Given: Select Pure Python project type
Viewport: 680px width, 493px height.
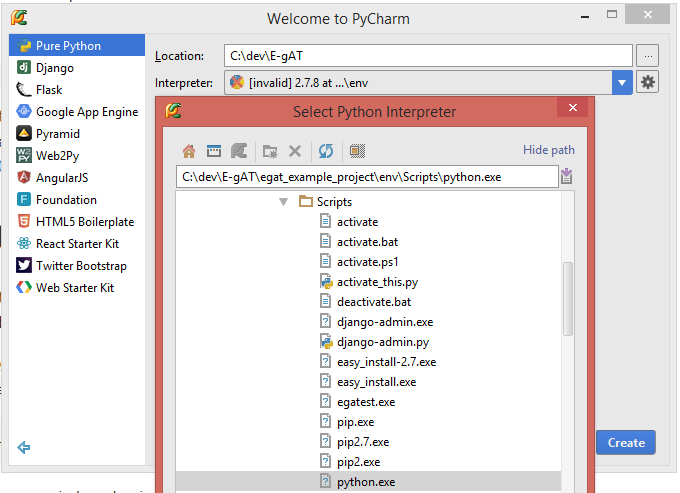Looking at the screenshot, I should (77, 46).
